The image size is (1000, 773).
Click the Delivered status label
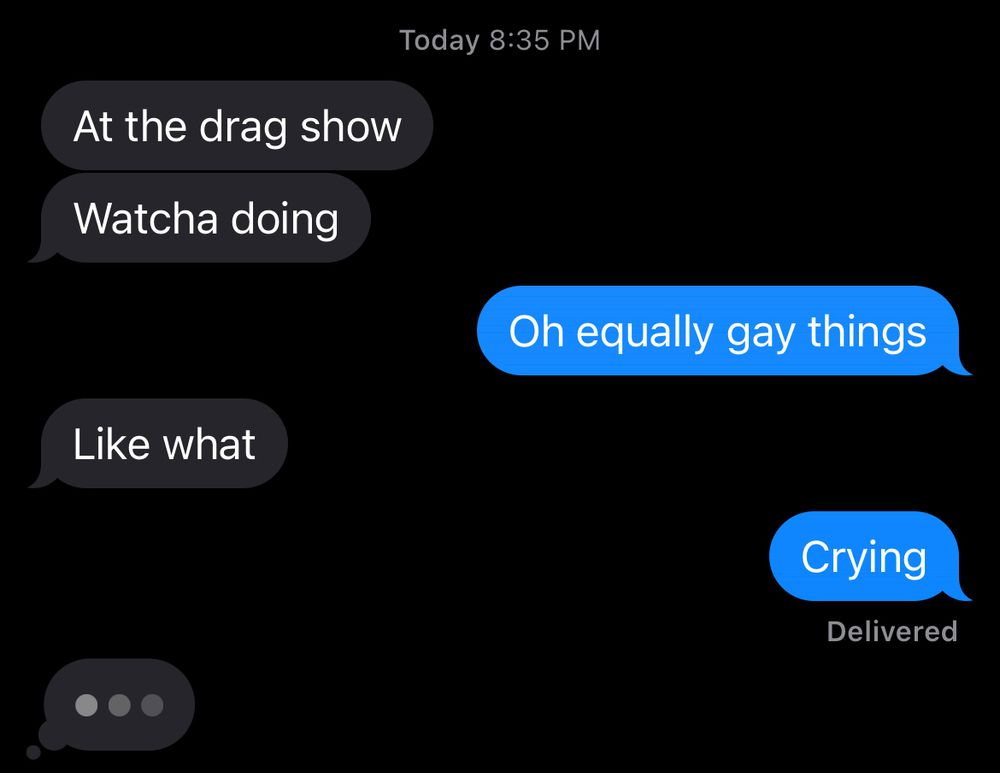click(x=892, y=631)
